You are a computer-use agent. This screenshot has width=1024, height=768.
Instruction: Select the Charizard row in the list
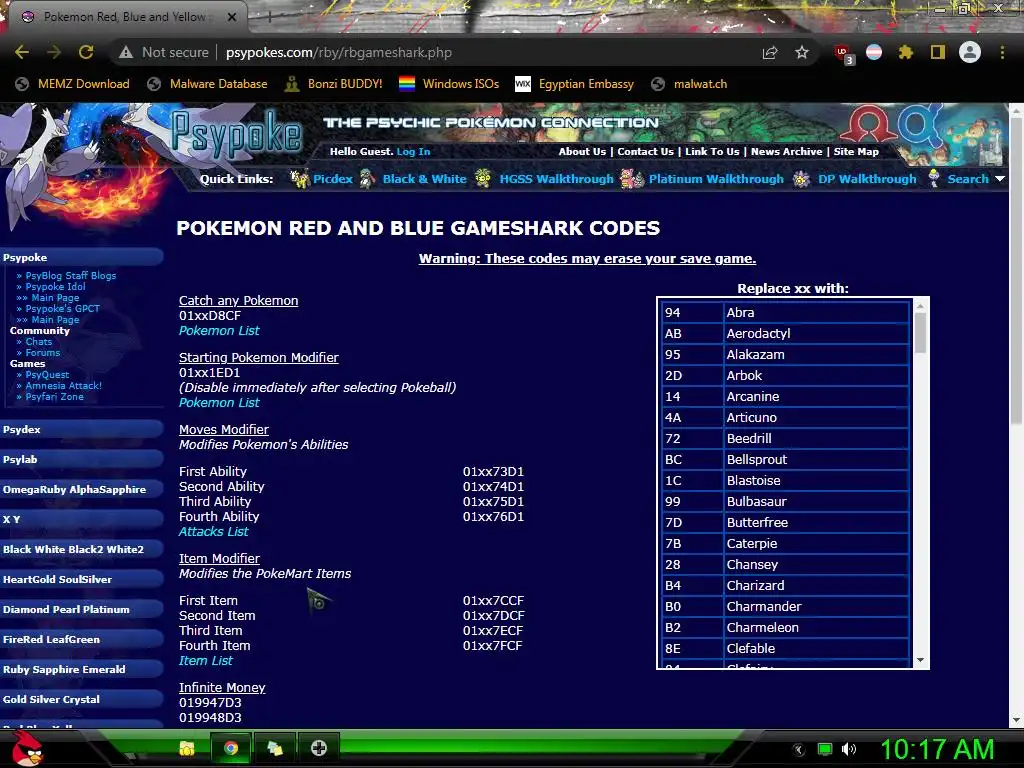coord(785,586)
